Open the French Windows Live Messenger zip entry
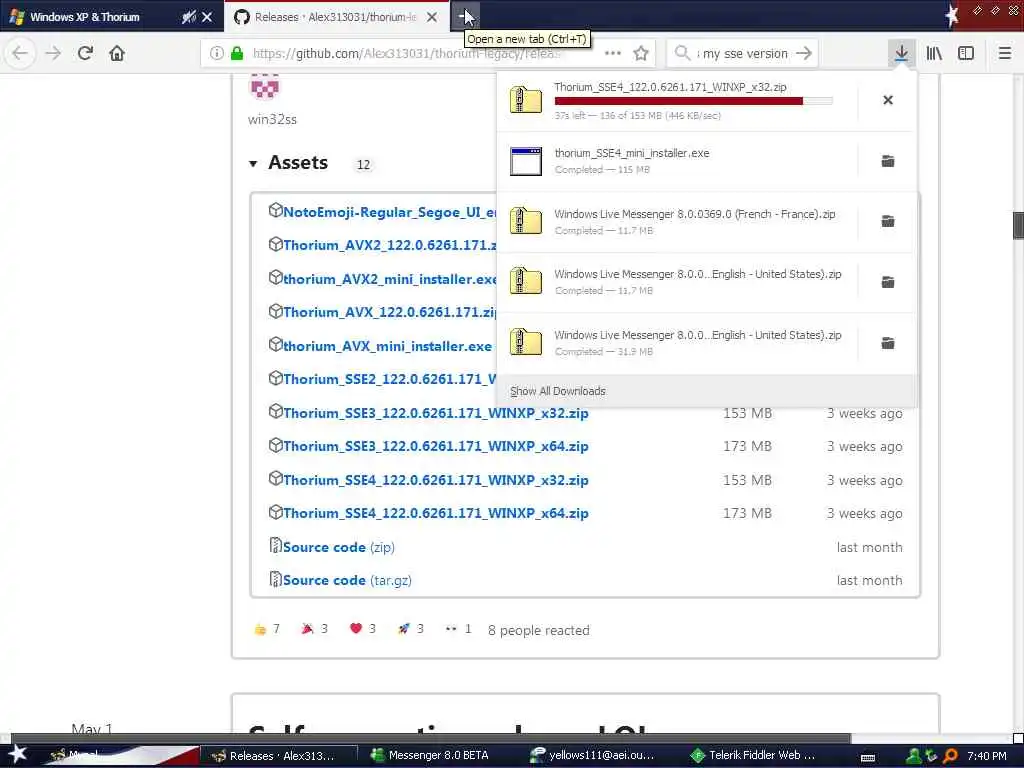This screenshot has height=768, width=1024. [x=677, y=221]
